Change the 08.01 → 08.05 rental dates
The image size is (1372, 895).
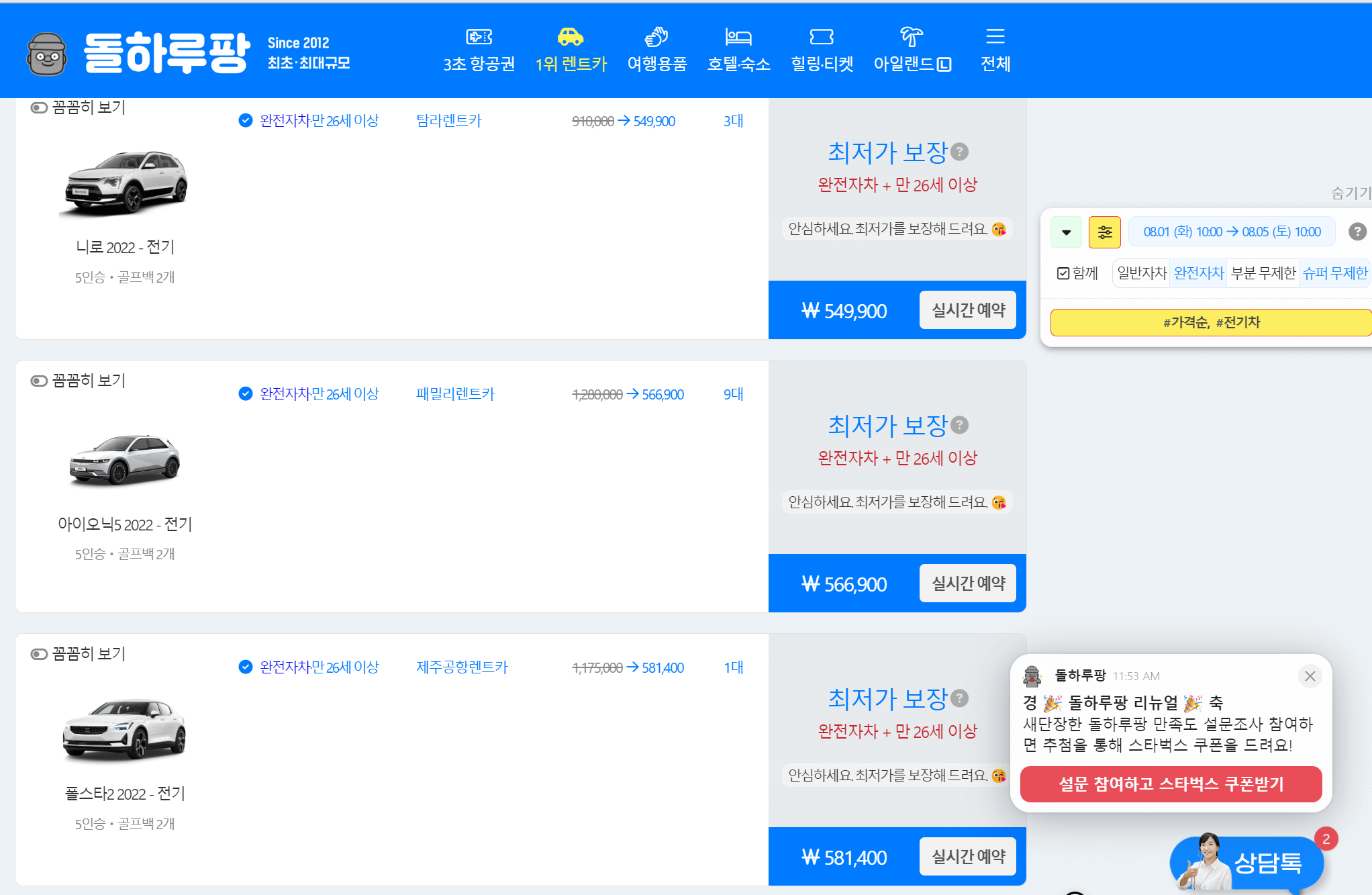pos(1232,232)
